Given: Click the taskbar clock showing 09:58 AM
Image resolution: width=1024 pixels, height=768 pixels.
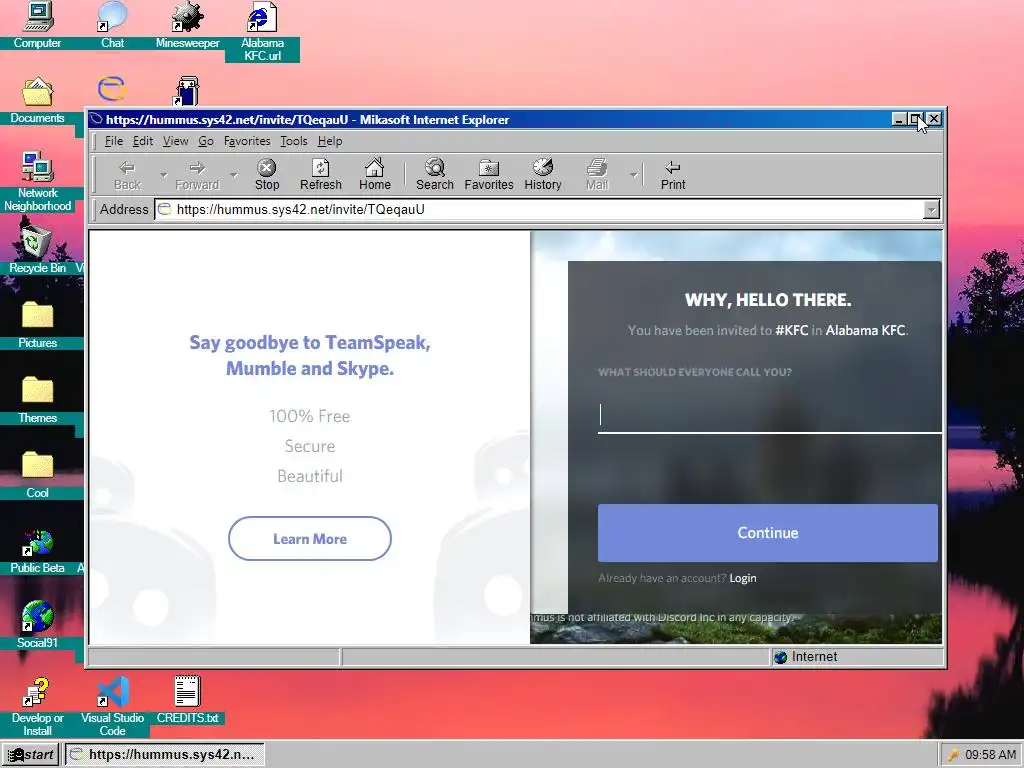Looking at the screenshot, I should point(990,755).
